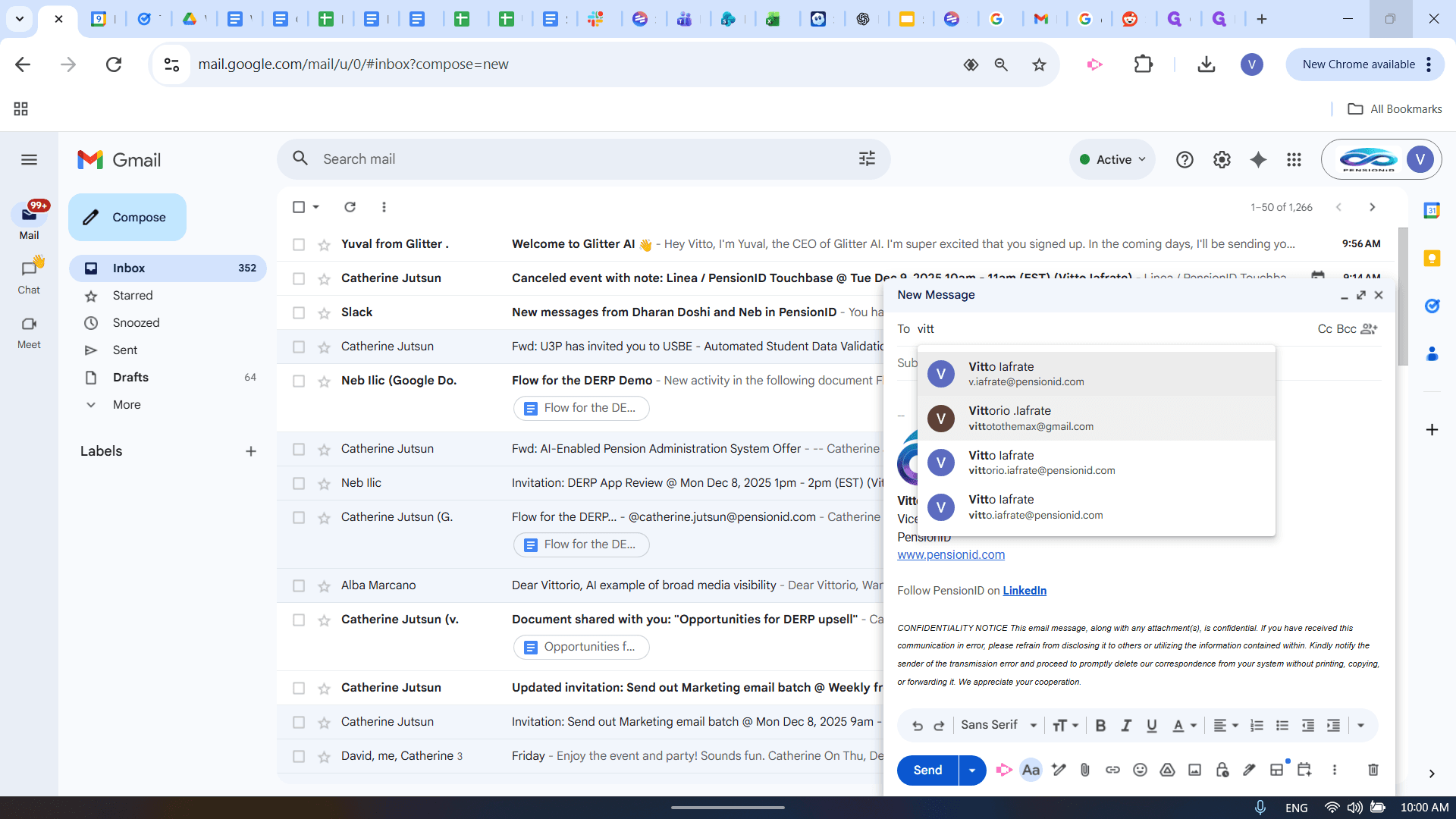The height and width of the screenshot is (819, 1456).
Task: Insert a numbered list
Action: coord(1257,726)
